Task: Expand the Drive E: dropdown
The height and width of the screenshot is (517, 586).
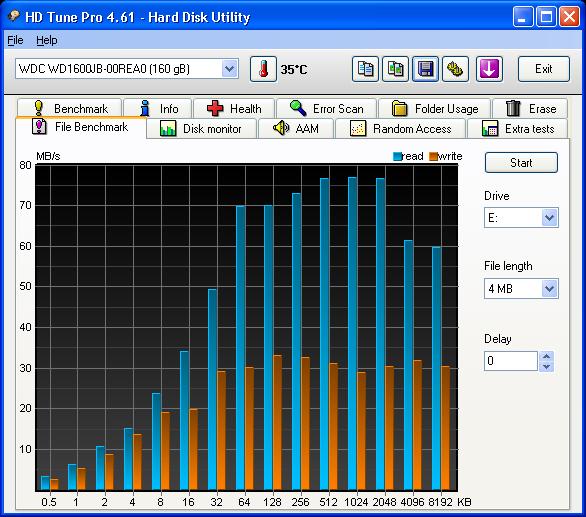Action: tap(549, 218)
